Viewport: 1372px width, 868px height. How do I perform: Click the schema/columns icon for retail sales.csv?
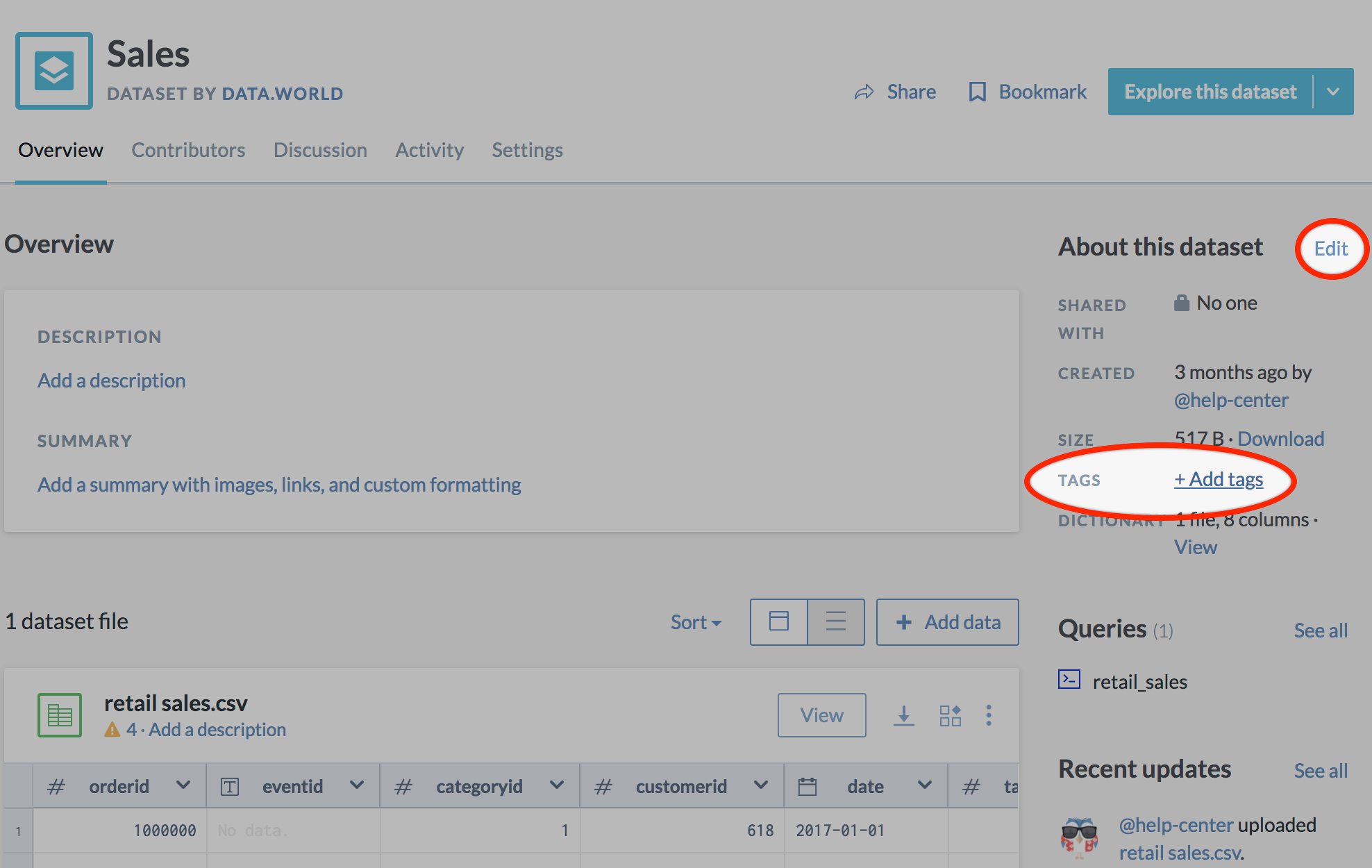pyautogui.click(x=949, y=715)
